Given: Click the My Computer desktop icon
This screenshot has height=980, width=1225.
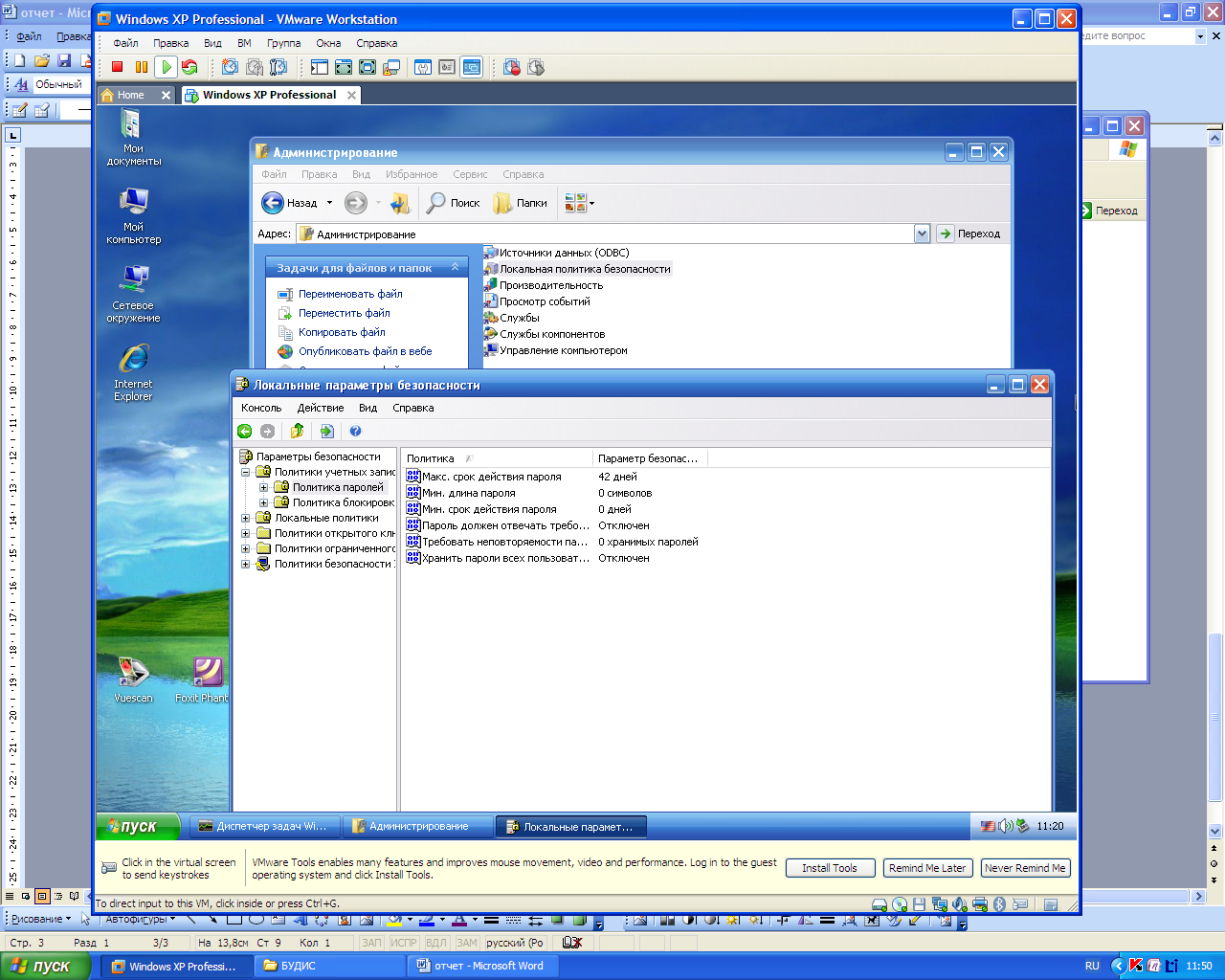Looking at the screenshot, I should (x=134, y=215).
